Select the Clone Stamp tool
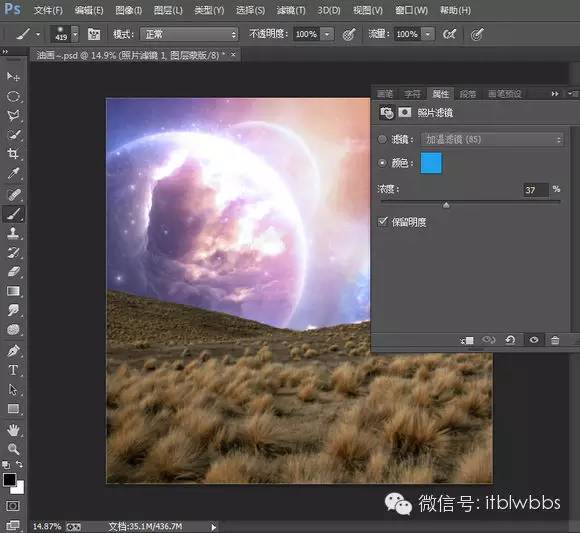This screenshot has height=533, width=580. point(13,233)
